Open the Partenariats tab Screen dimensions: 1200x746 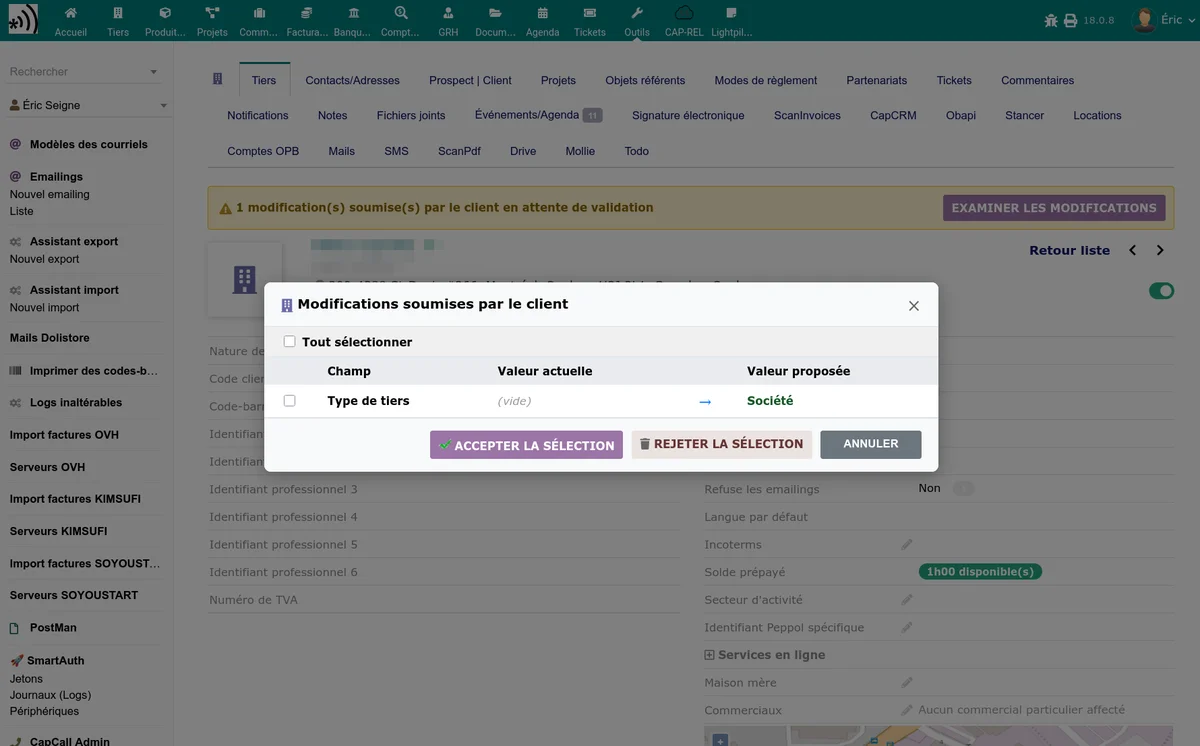[x=876, y=80]
